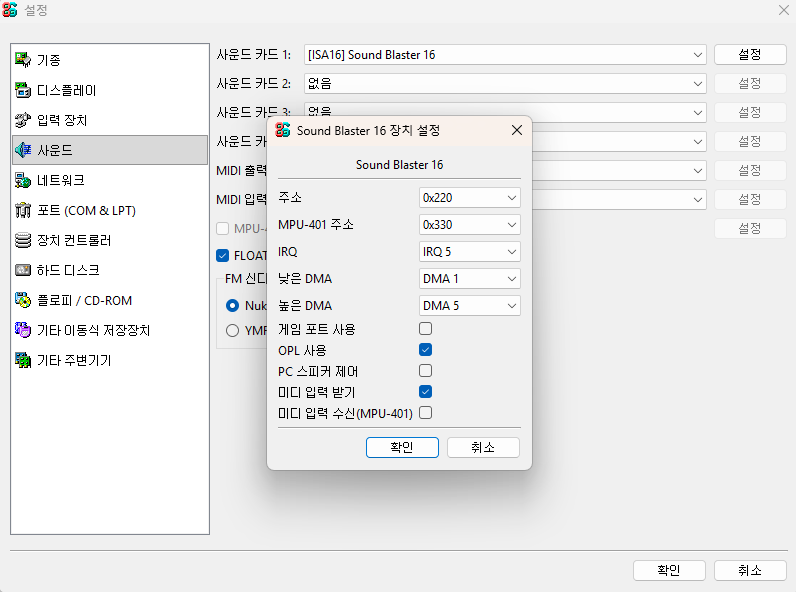Screen dimensions: 796x592
Task: Click the 기타 이동식 저장장치 icon
Action: tap(23, 330)
